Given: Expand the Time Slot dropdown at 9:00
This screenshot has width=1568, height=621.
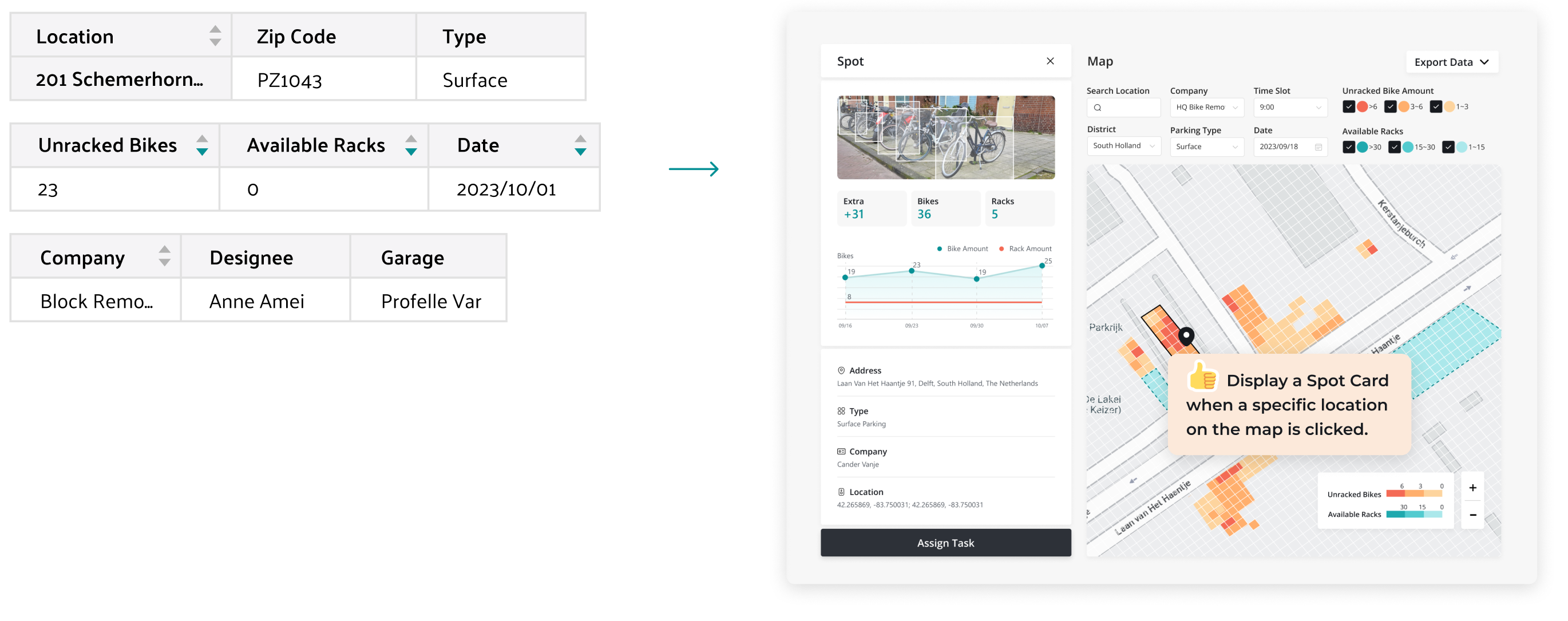Looking at the screenshot, I should [x=1290, y=107].
